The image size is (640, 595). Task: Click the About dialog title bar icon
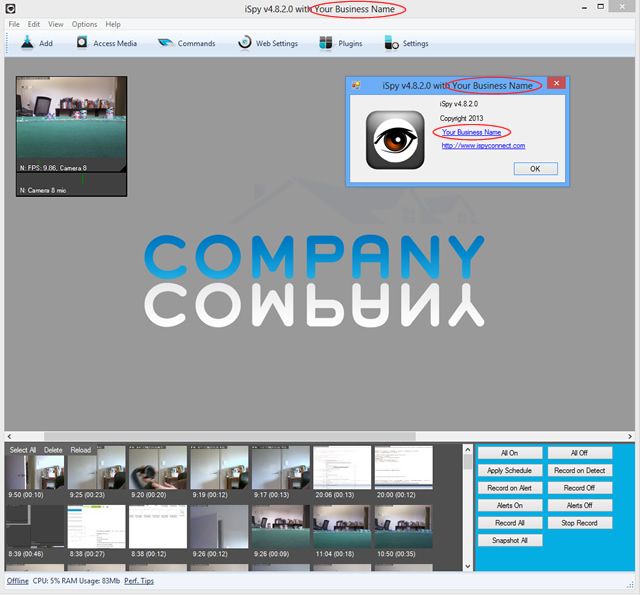tap(356, 85)
